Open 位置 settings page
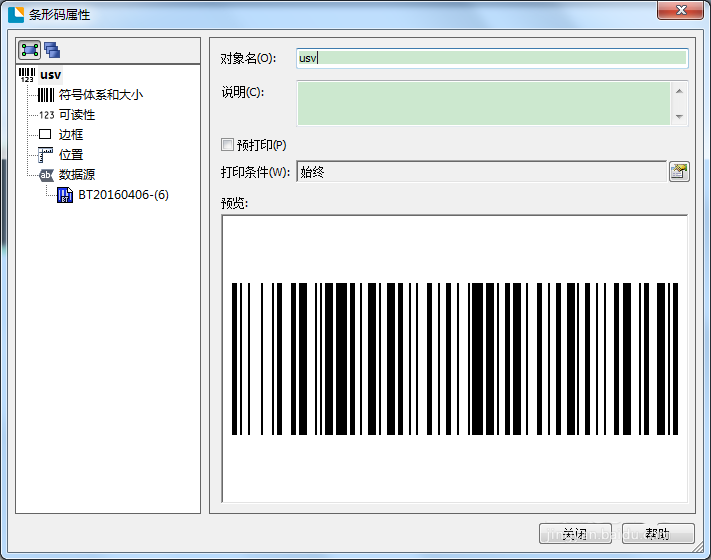Image resolution: width=711 pixels, height=560 pixels. [71, 155]
